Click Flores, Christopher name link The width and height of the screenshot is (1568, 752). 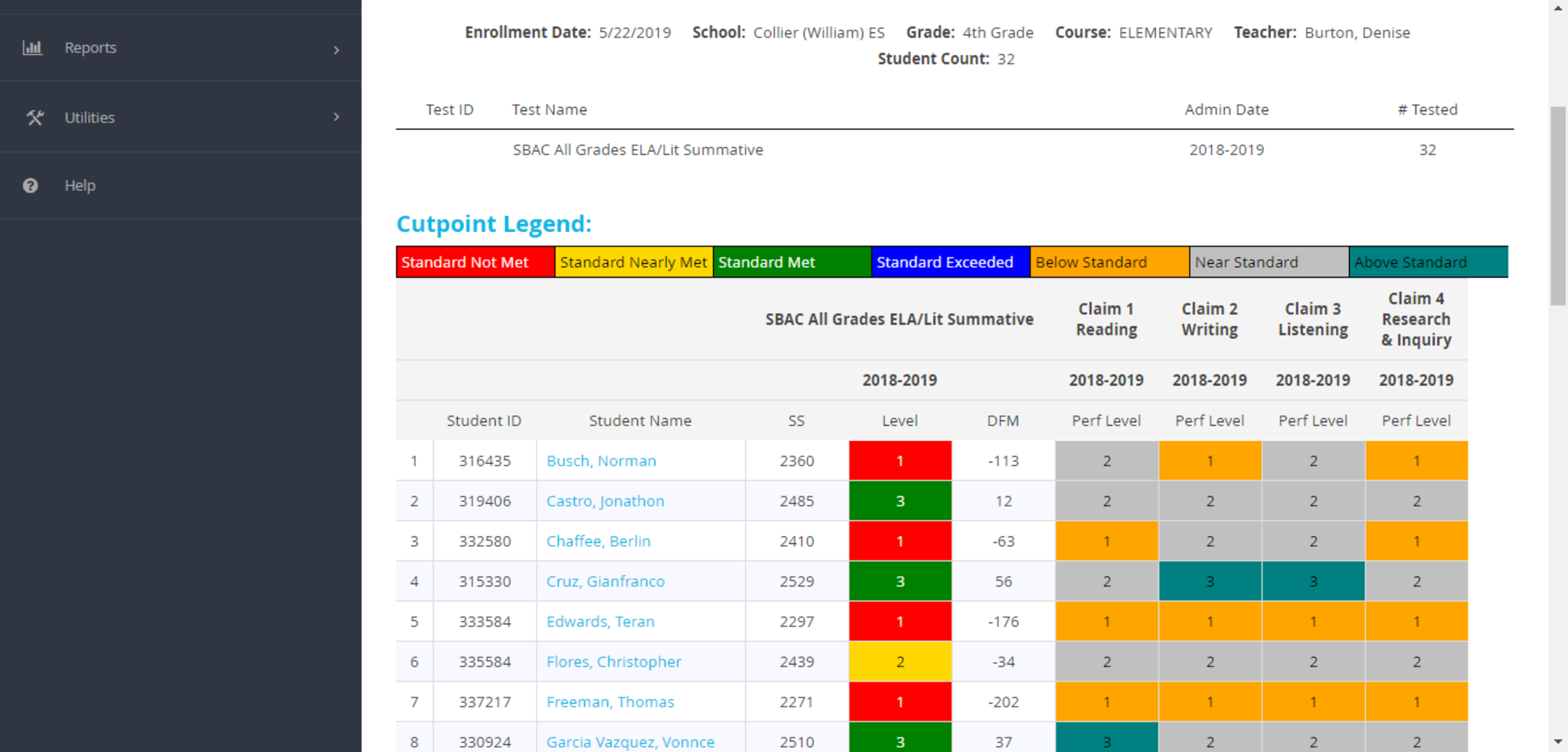(613, 662)
